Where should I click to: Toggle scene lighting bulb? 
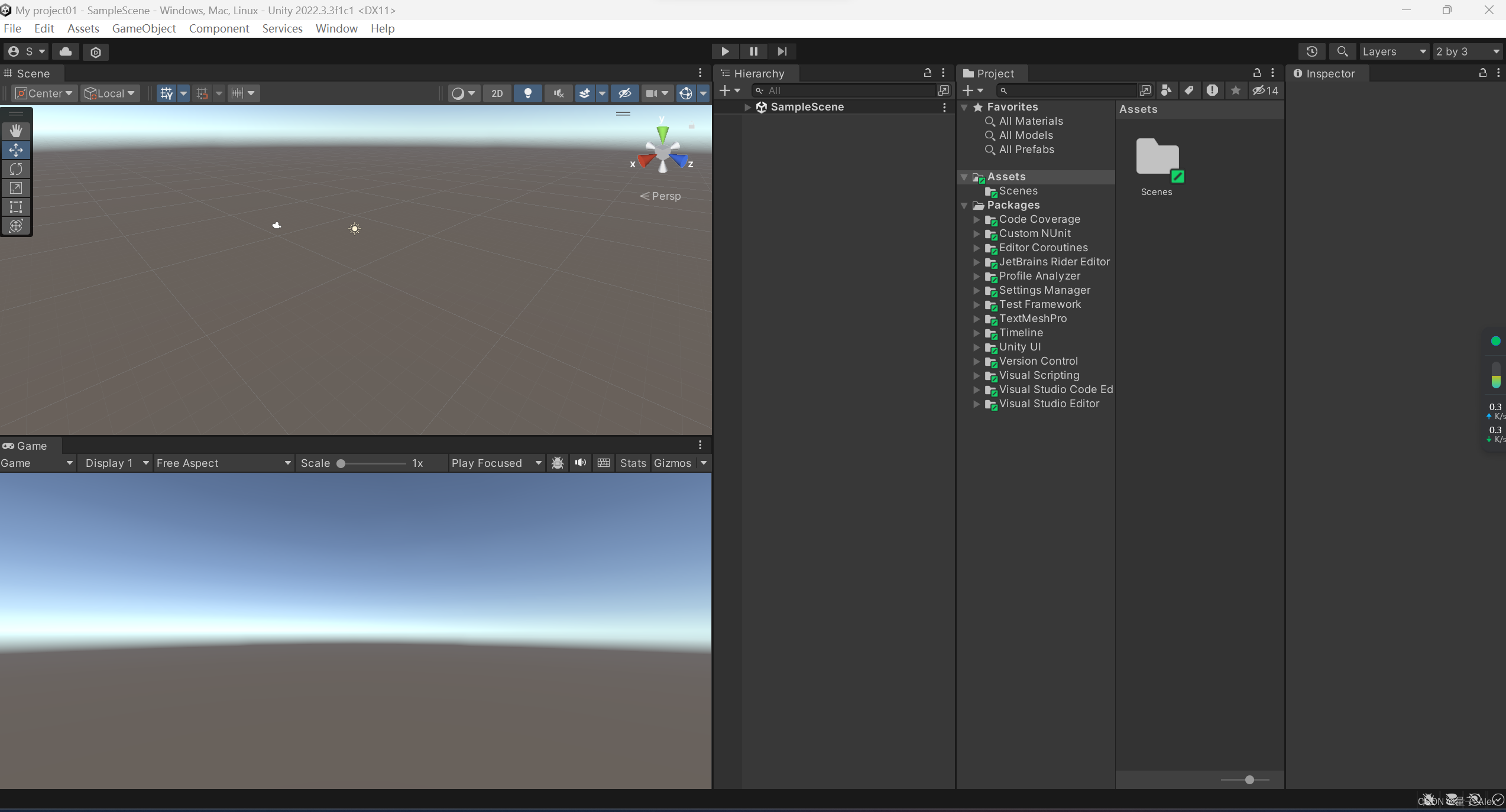tap(527, 93)
